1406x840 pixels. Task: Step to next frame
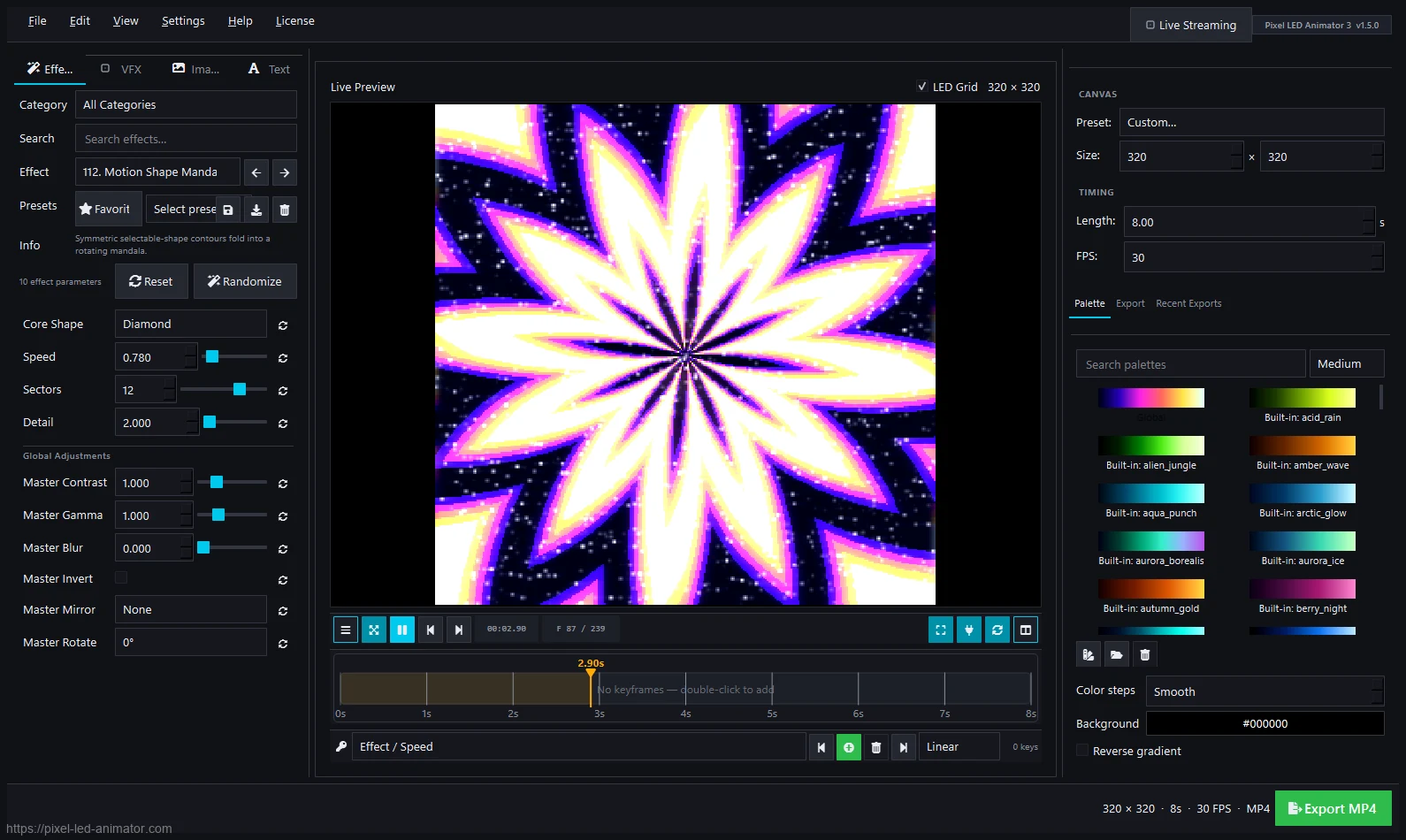coord(459,630)
